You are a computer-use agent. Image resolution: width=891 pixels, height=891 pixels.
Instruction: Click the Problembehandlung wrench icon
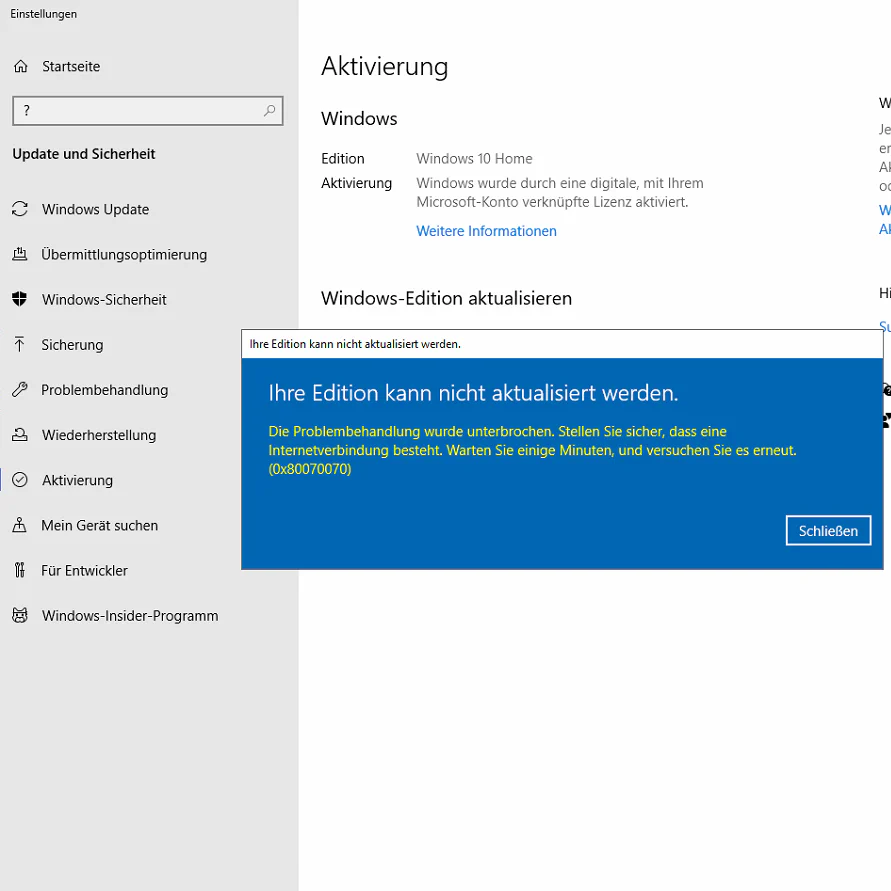pos(20,390)
